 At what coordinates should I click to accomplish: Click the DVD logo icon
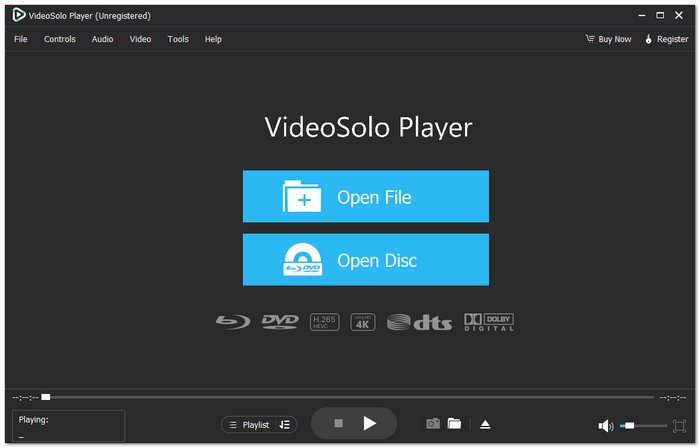tap(280, 322)
